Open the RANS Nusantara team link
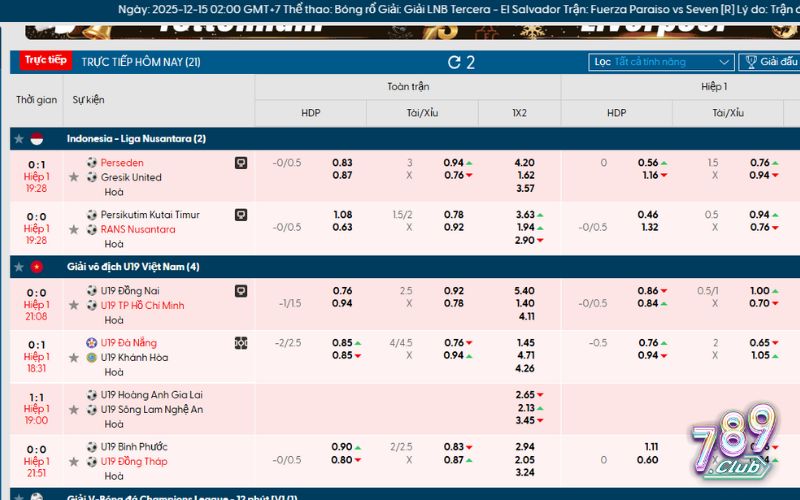The image size is (800, 500). [138, 229]
